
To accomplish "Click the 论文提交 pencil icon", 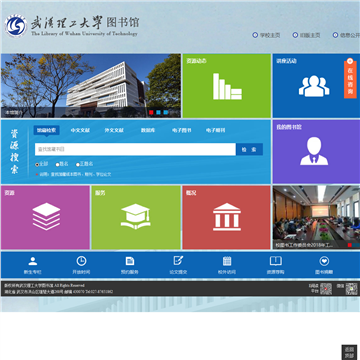I will tap(178, 261).
